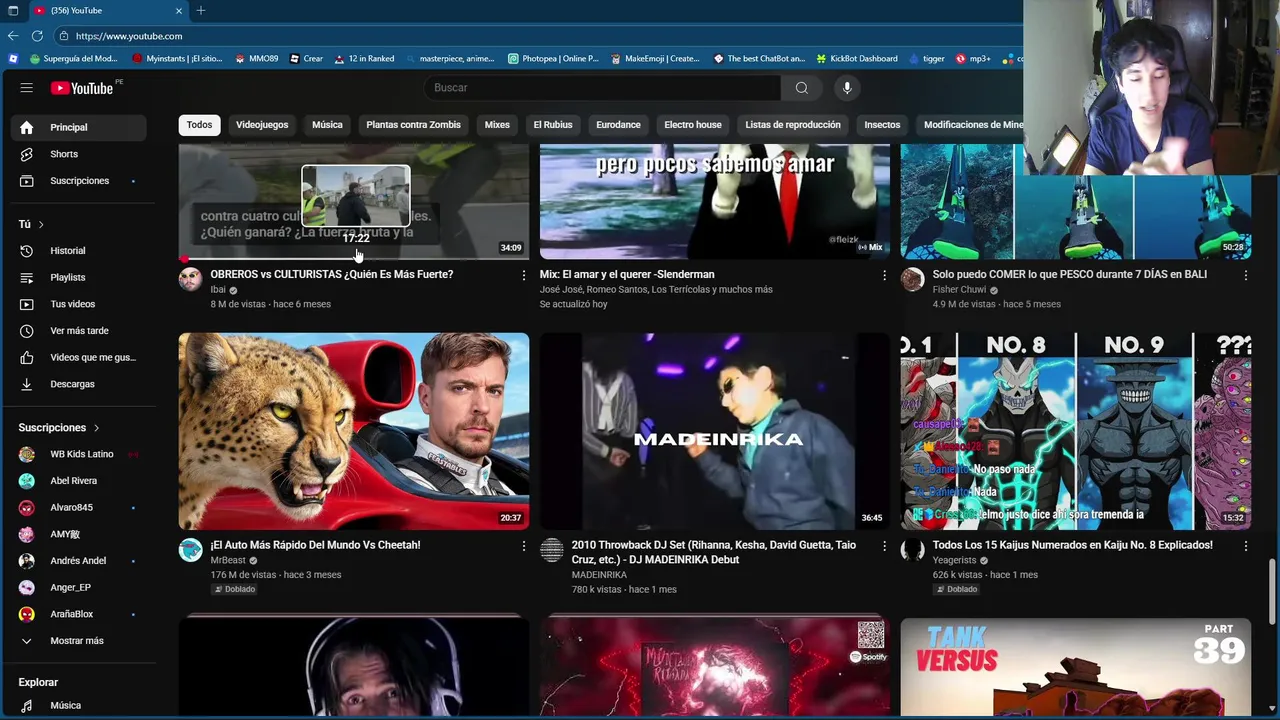Reload the page with refresh icon
The height and width of the screenshot is (720, 1280).
click(37, 36)
